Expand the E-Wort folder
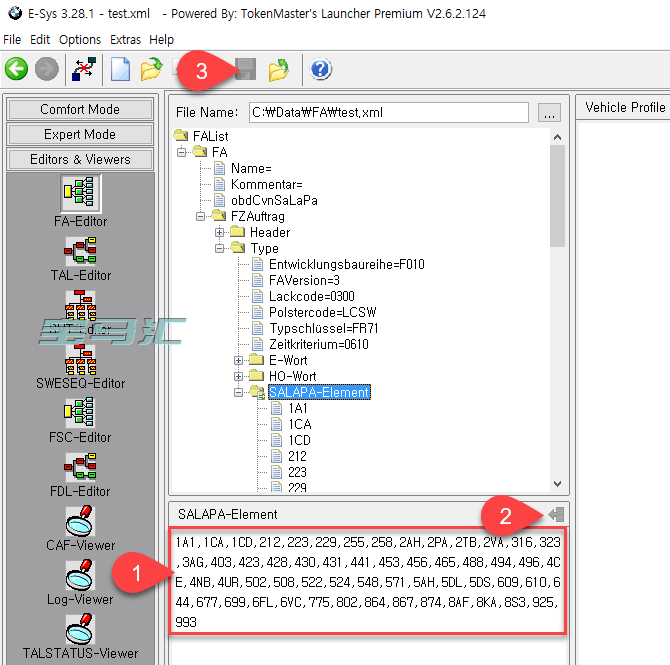The image size is (670, 665). click(x=239, y=360)
